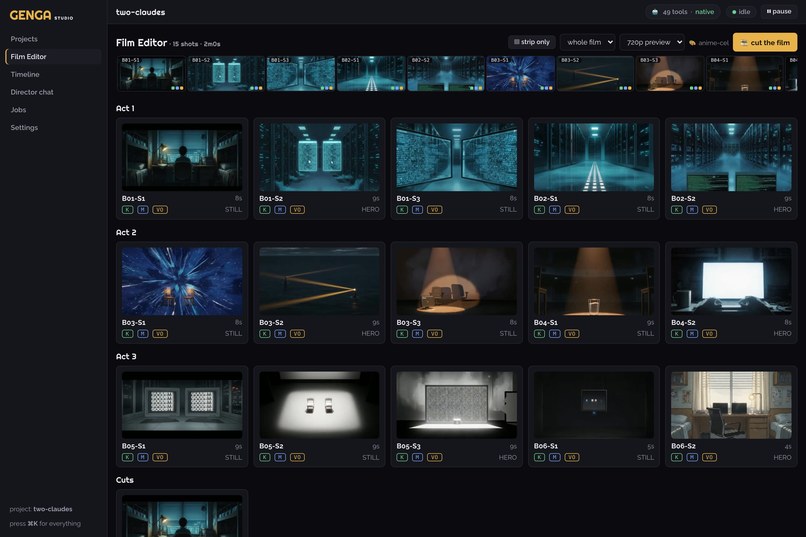
Task: Click the anime-cel style label
Action: pos(713,43)
